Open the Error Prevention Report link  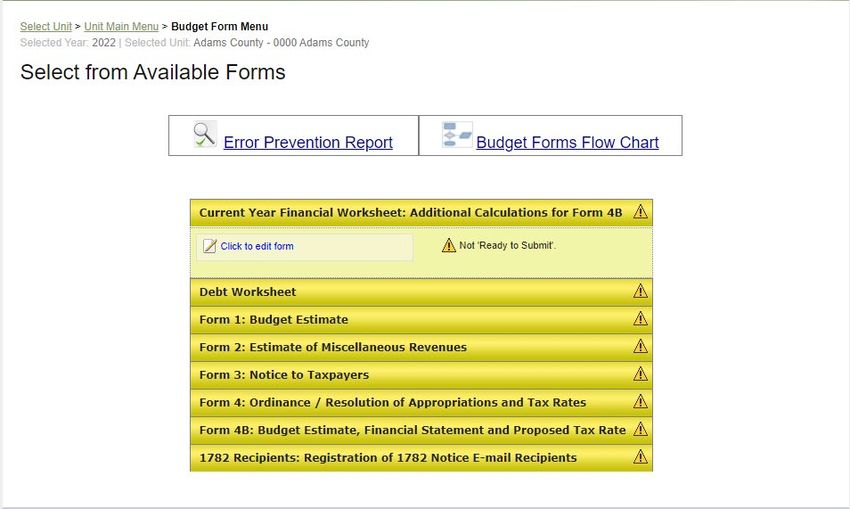pos(308,142)
